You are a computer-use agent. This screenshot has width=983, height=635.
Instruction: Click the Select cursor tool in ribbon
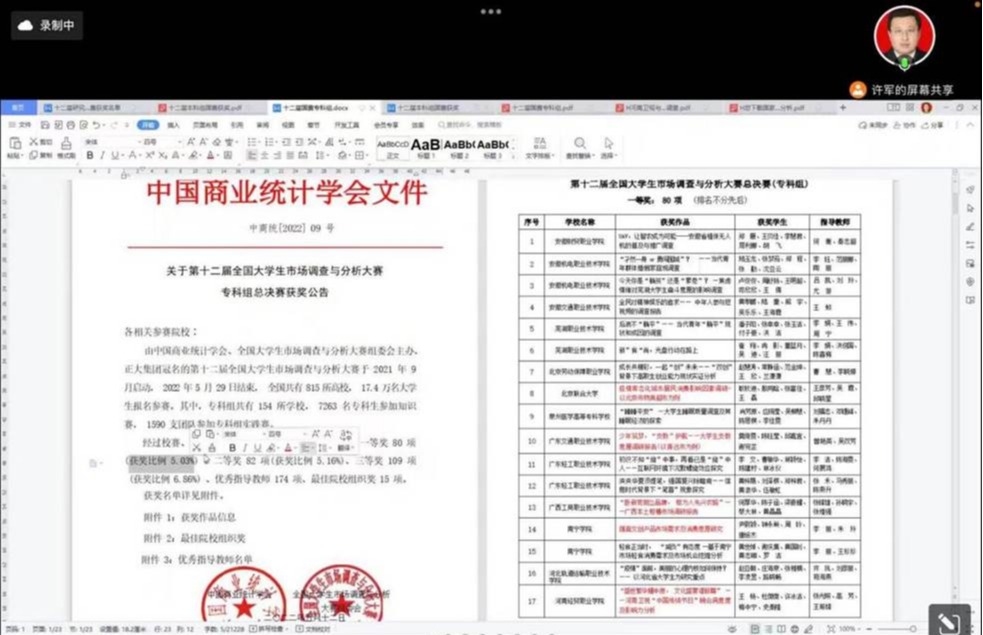(x=608, y=145)
